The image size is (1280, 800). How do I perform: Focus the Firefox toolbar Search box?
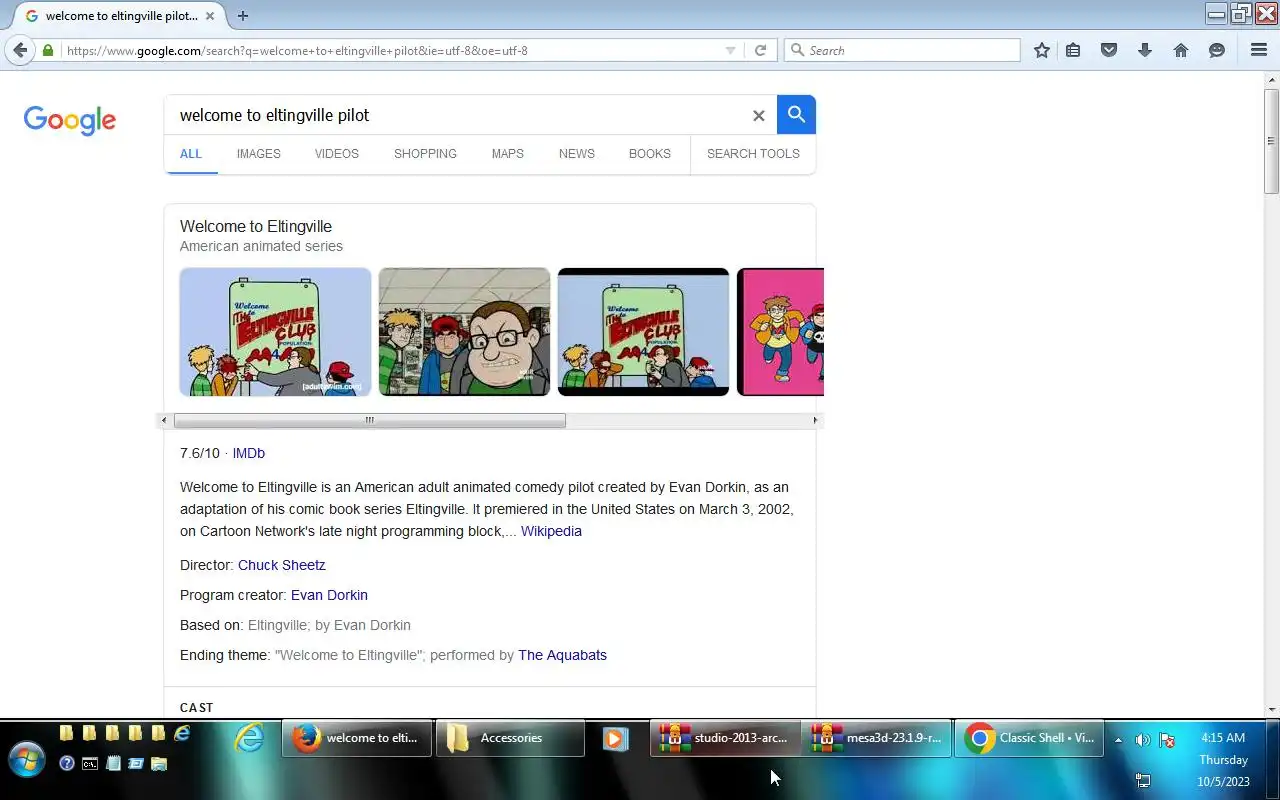click(903, 50)
